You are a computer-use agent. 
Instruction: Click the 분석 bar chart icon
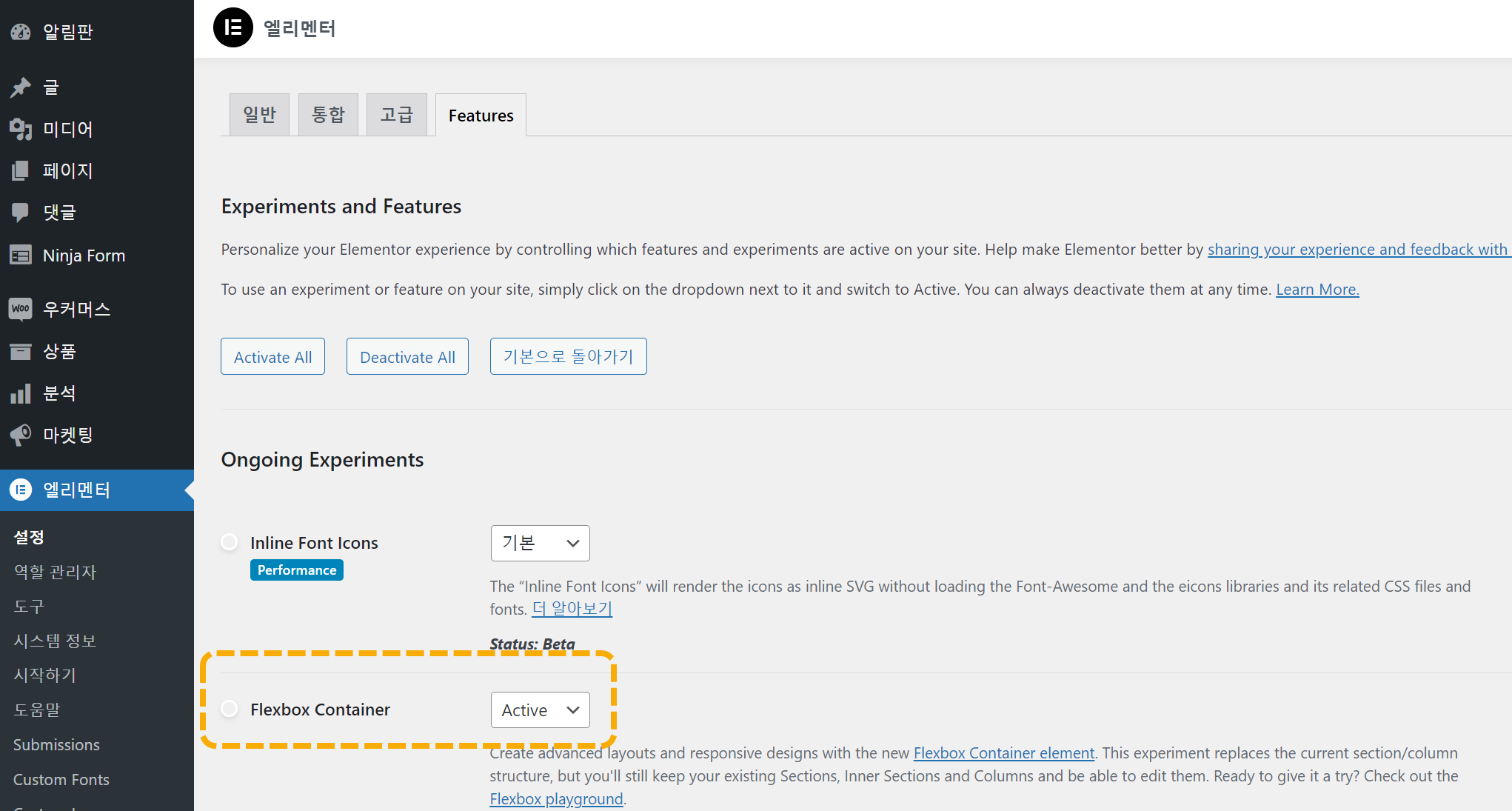pyautogui.click(x=21, y=393)
